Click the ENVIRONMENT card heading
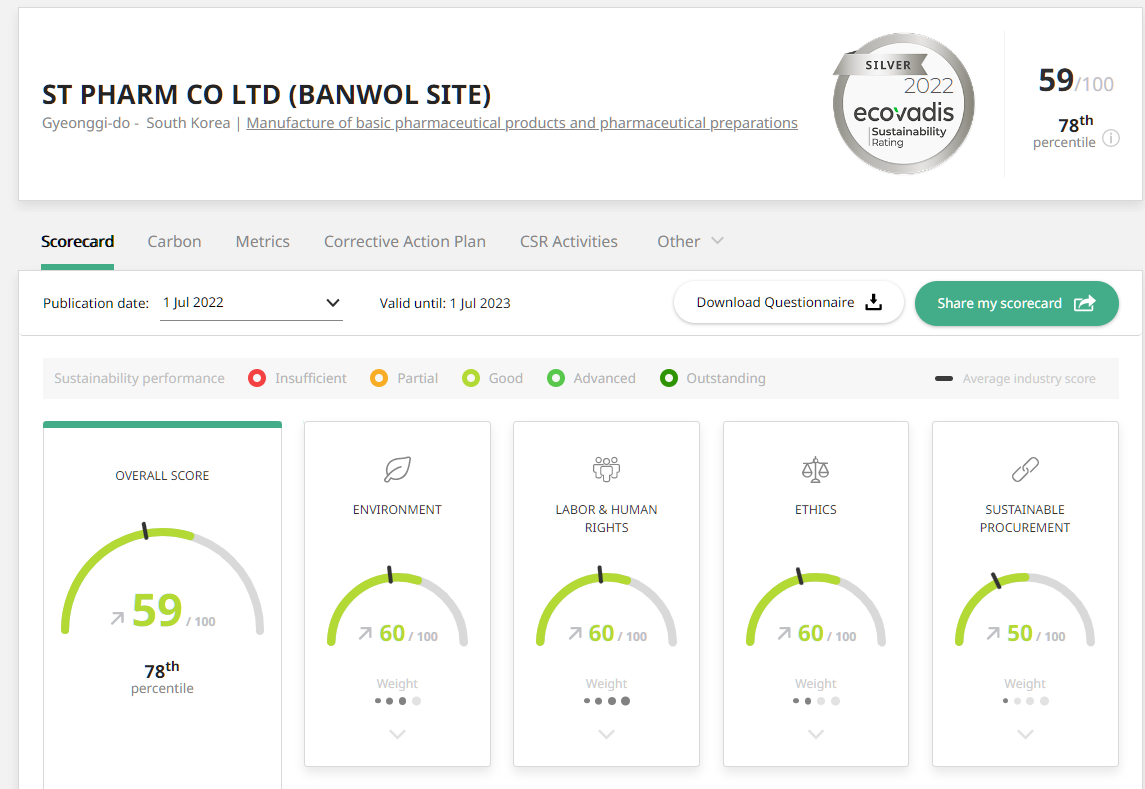This screenshot has height=789, width=1145. coord(397,510)
